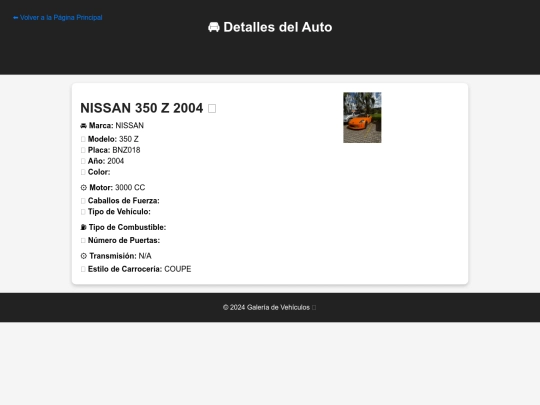Screen dimensions: 540x405
Task: Click the gear icon next to Motor
Action: pos(84,188)
